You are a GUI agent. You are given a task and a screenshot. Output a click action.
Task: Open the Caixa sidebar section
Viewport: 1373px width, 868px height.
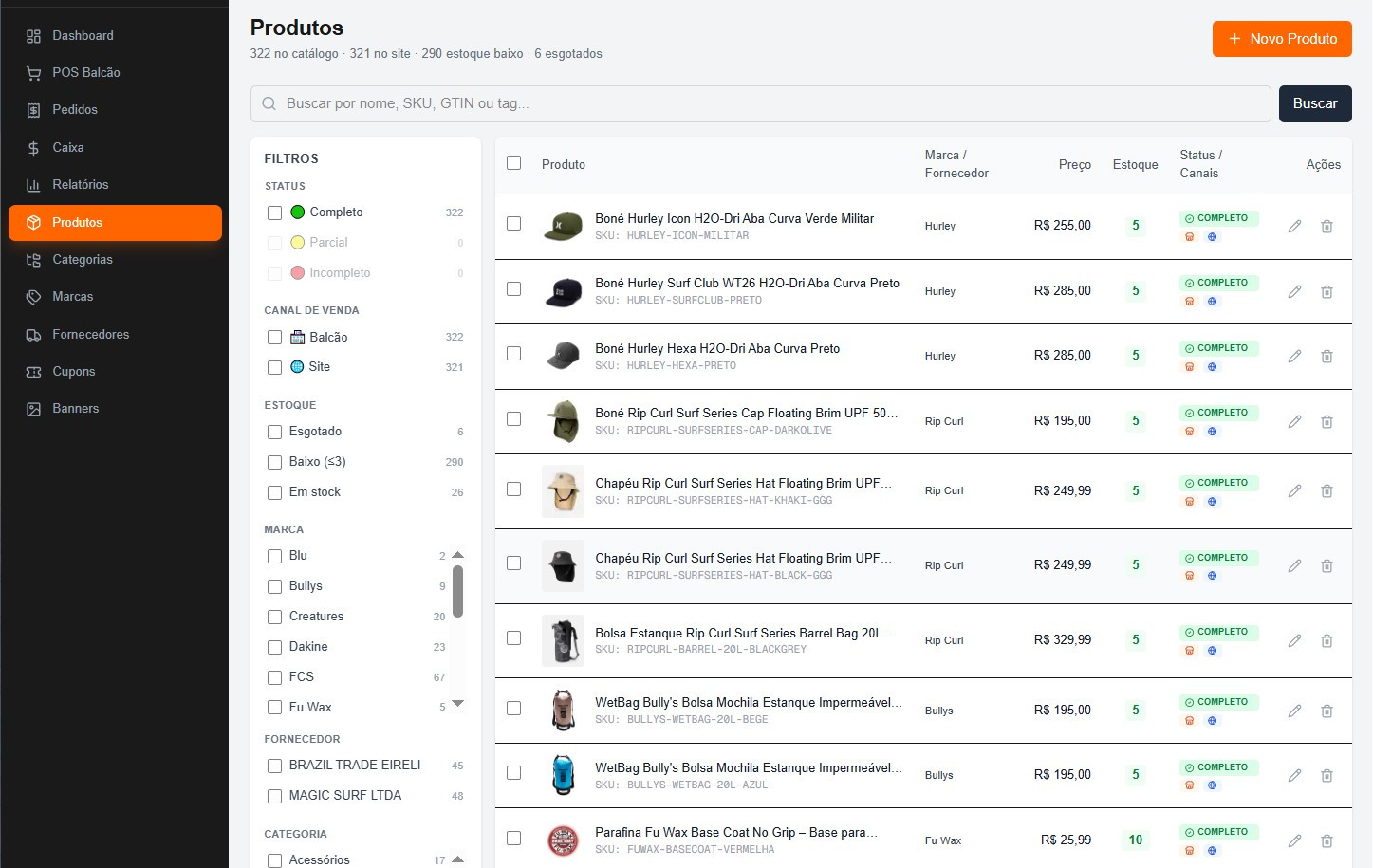[115, 148]
